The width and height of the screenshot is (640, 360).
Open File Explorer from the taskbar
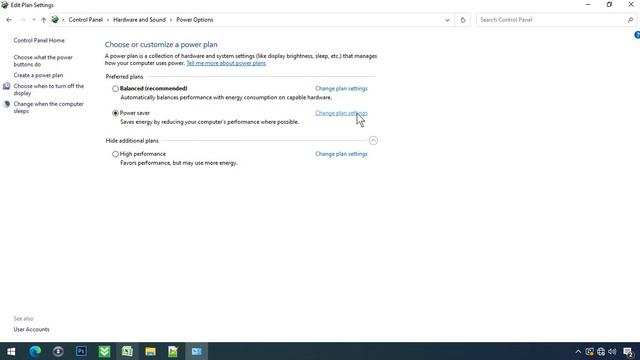[x=150, y=351]
